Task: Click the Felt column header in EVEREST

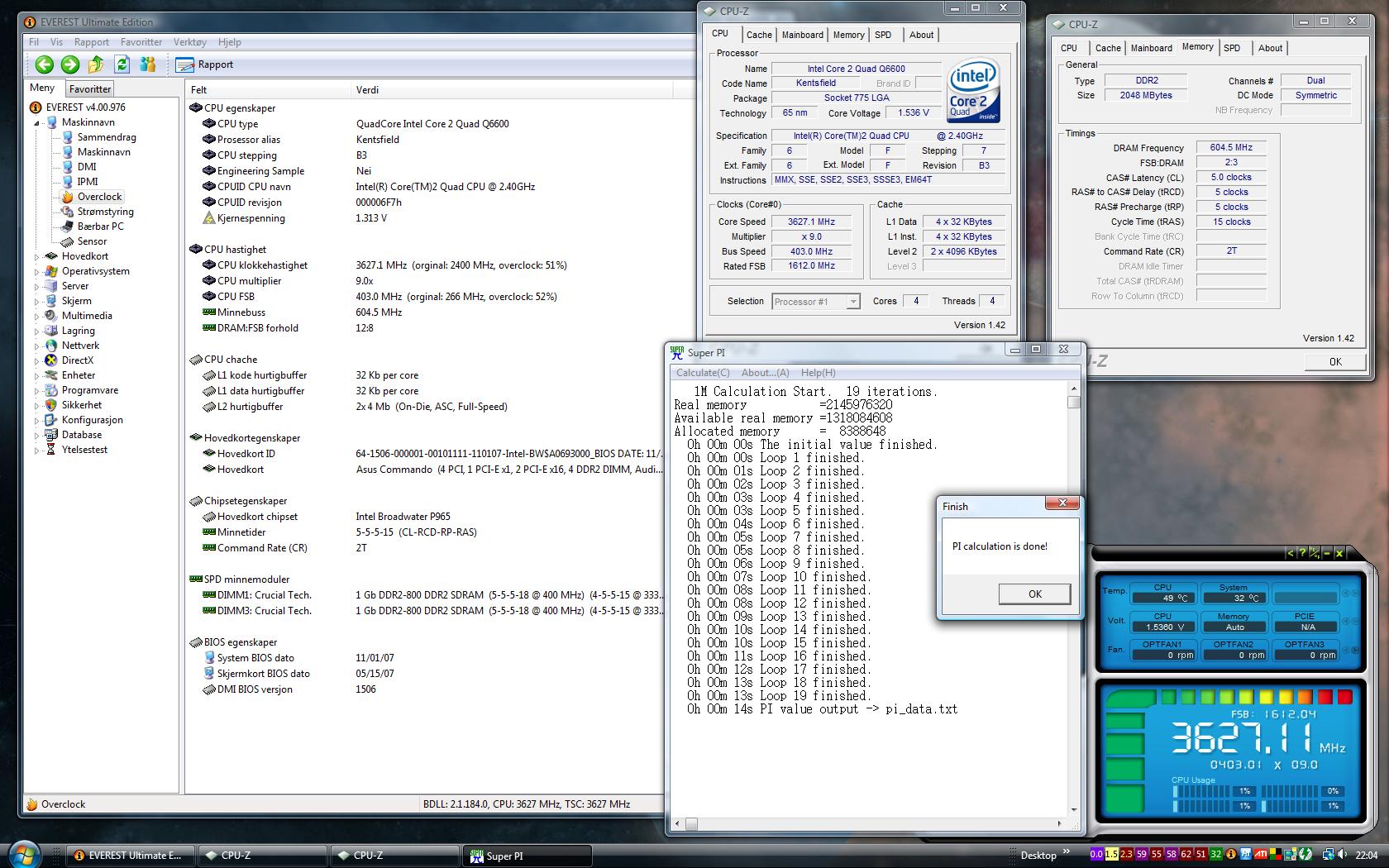Action: (x=270, y=89)
